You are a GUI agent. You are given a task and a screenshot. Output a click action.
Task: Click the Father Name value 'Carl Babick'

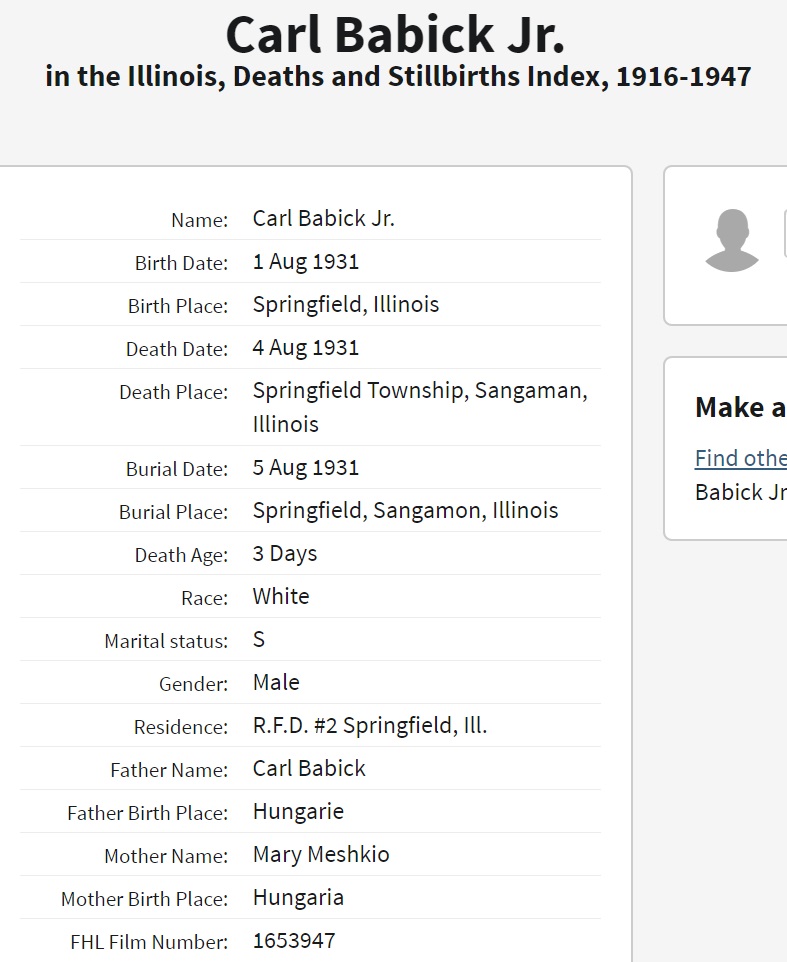click(309, 769)
